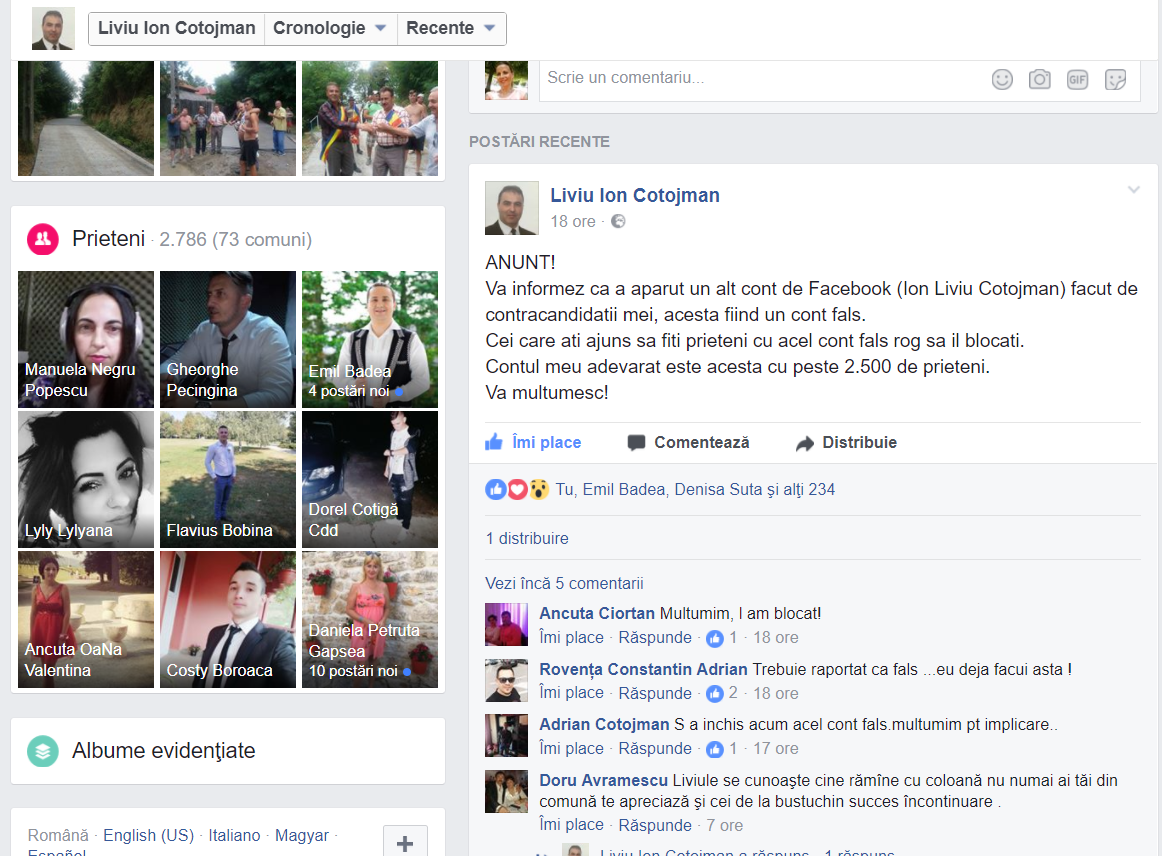Attach a photo using the camera icon
This screenshot has width=1162, height=856.
pos(1040,79)
